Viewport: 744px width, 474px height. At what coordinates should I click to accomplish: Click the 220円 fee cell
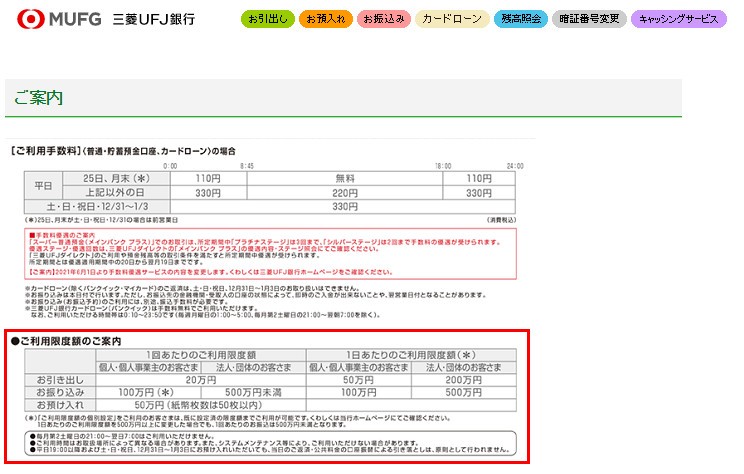345,193
